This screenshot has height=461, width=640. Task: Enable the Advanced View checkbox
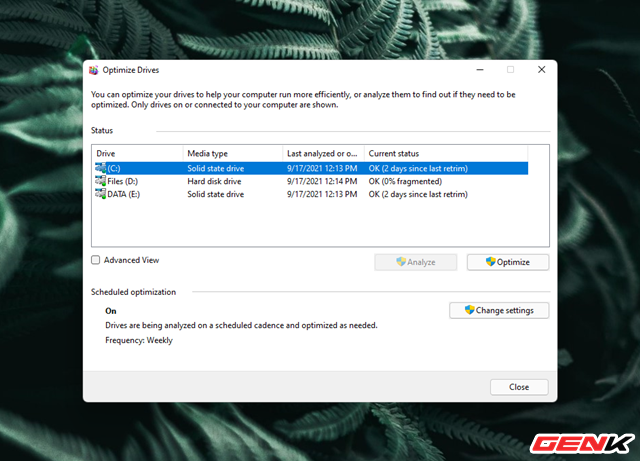(96, 260)
